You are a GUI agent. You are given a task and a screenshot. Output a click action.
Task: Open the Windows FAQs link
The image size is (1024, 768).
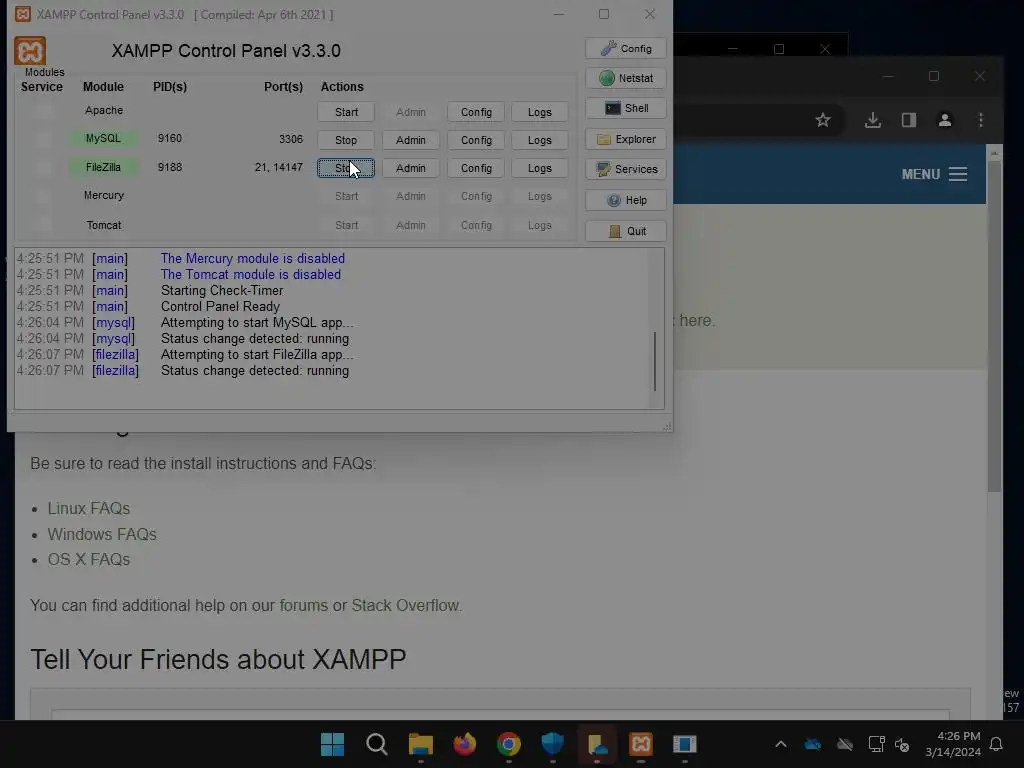102,534
